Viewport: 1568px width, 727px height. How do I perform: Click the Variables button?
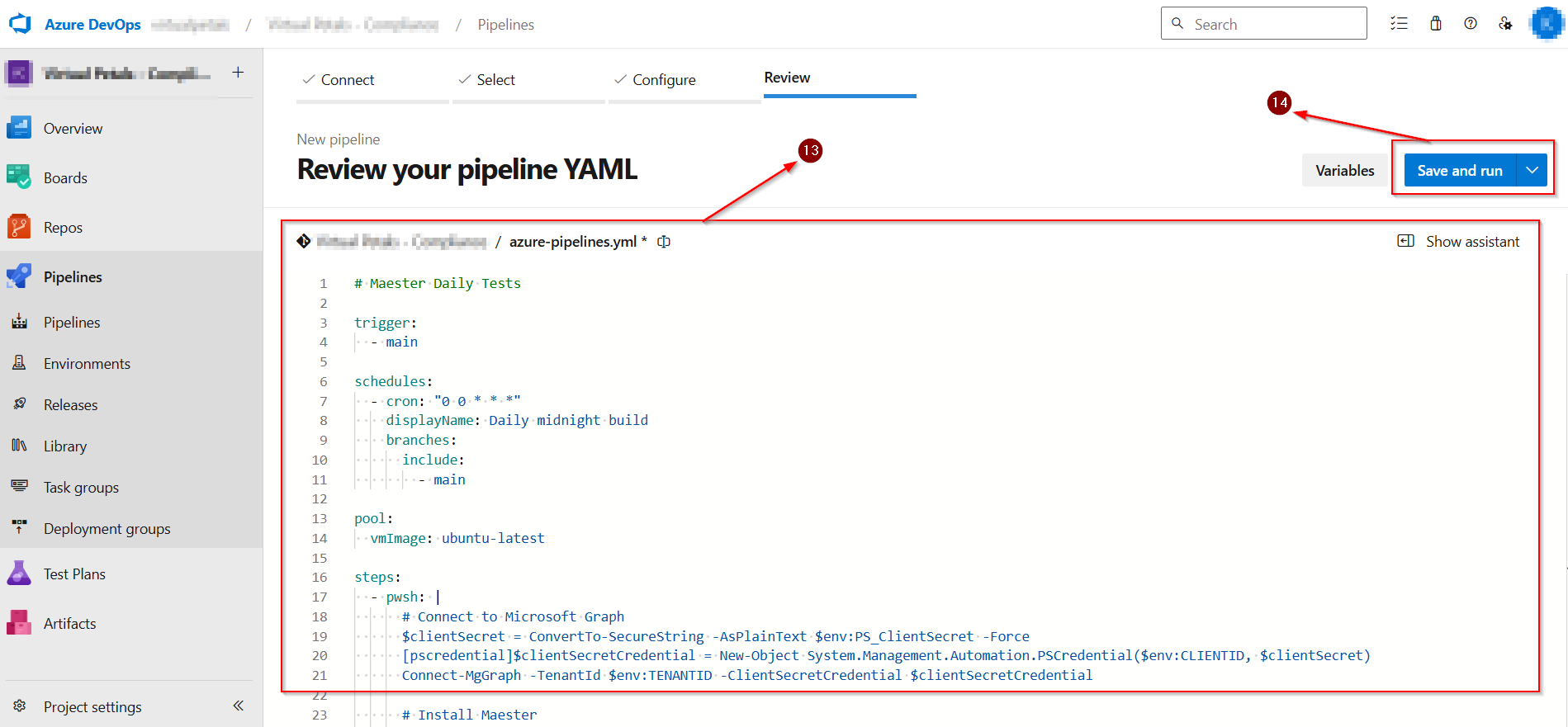[1344, 171]
